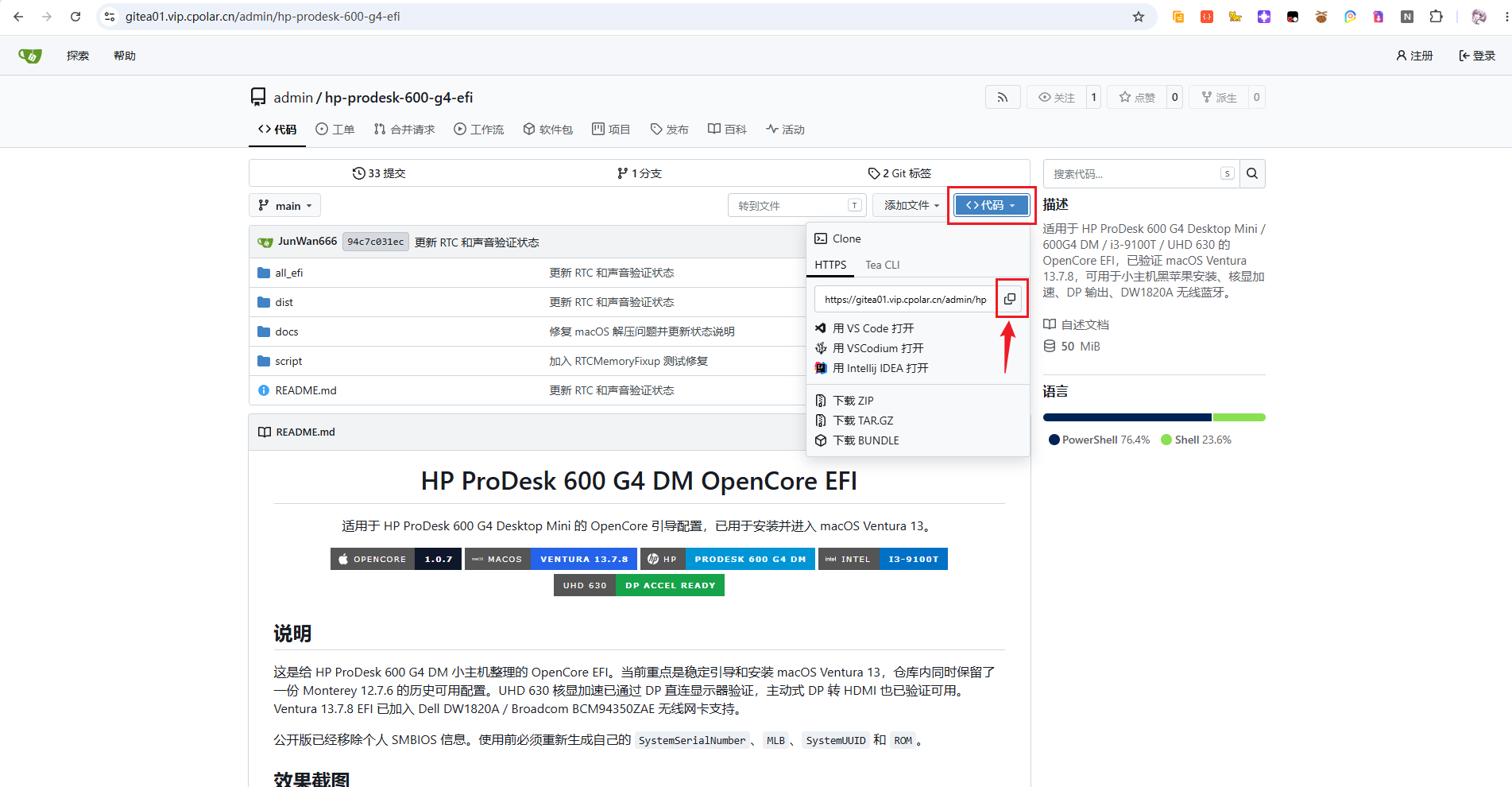This screenshot has height=787, width=1512.
Task: Click the OpenCore 1.0.7 badge
Action: click(396, 559)
